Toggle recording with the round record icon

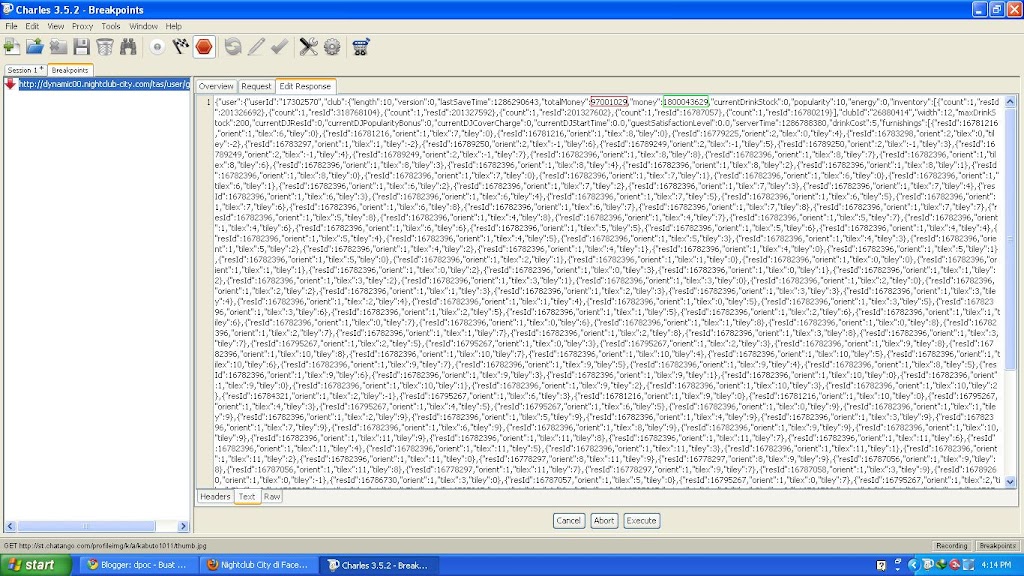coord(157,46)
